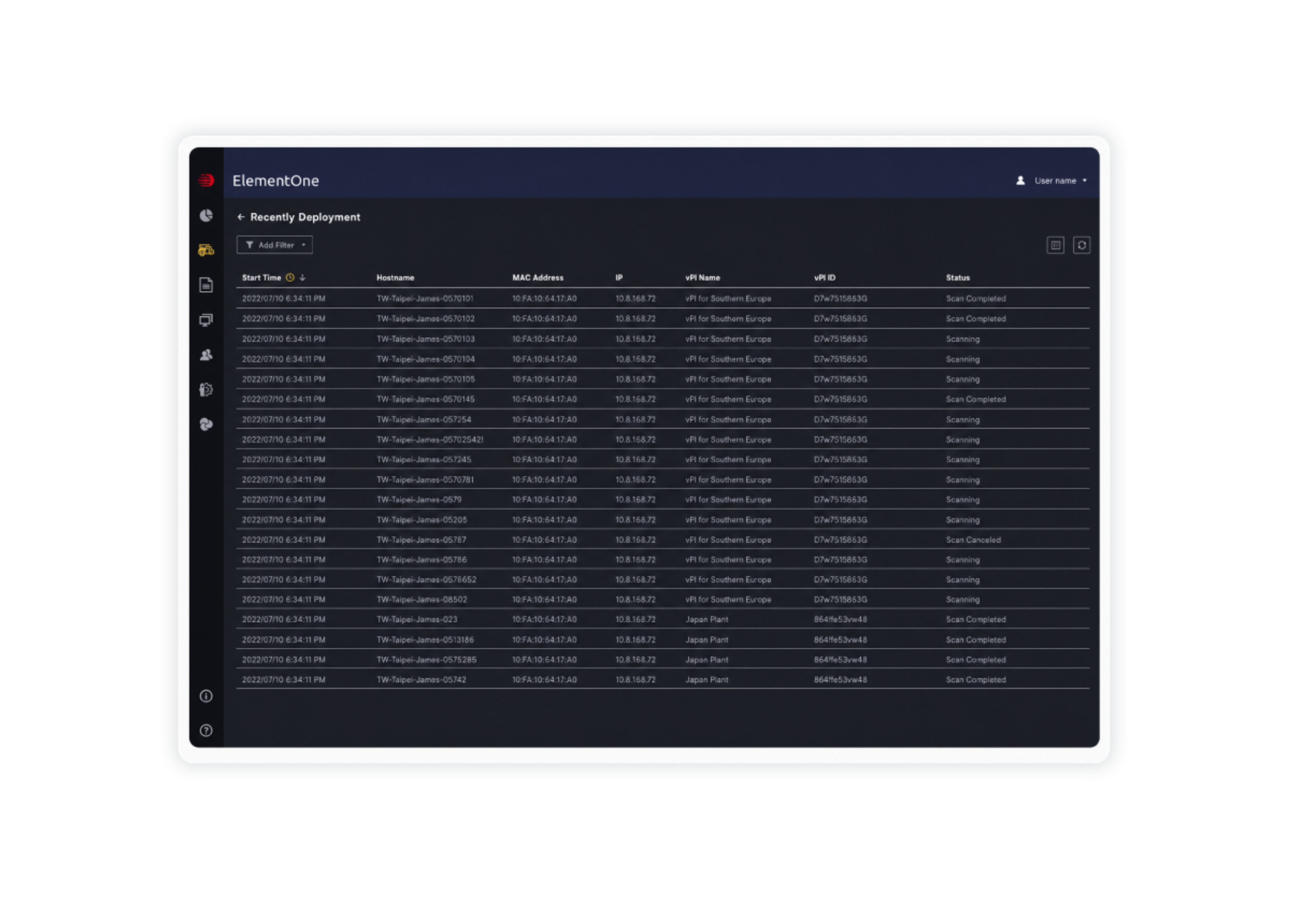
Task: Click the help question mark icon
Action: (206, 731)
